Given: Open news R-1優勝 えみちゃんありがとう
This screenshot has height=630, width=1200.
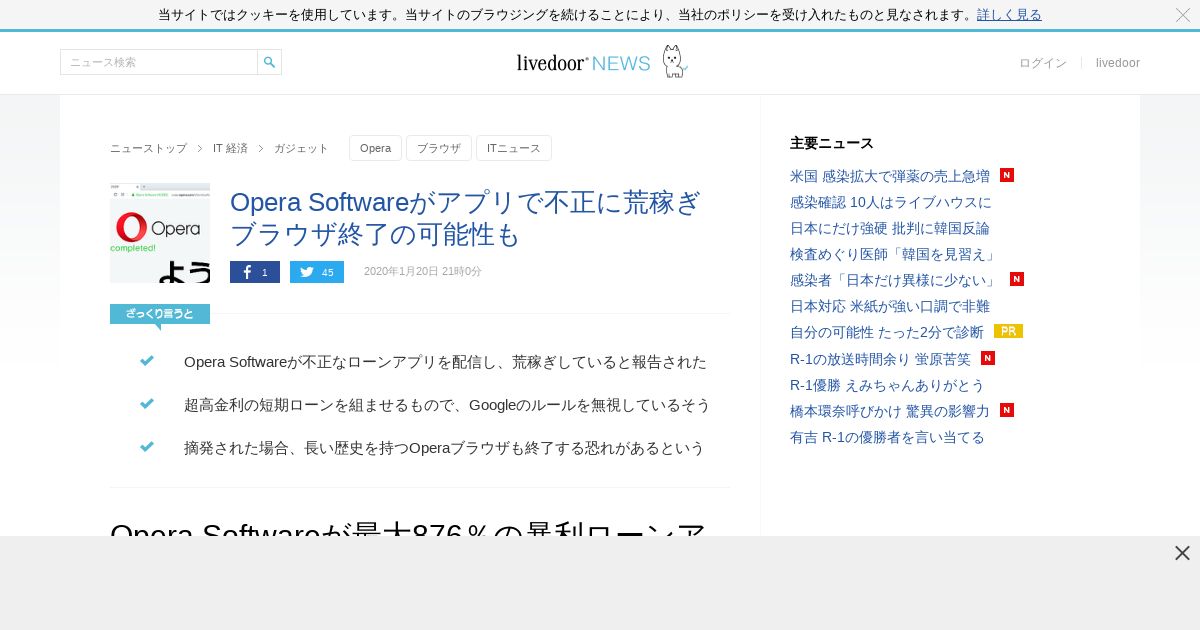Looking at the screenshot, I should (887, 384).
